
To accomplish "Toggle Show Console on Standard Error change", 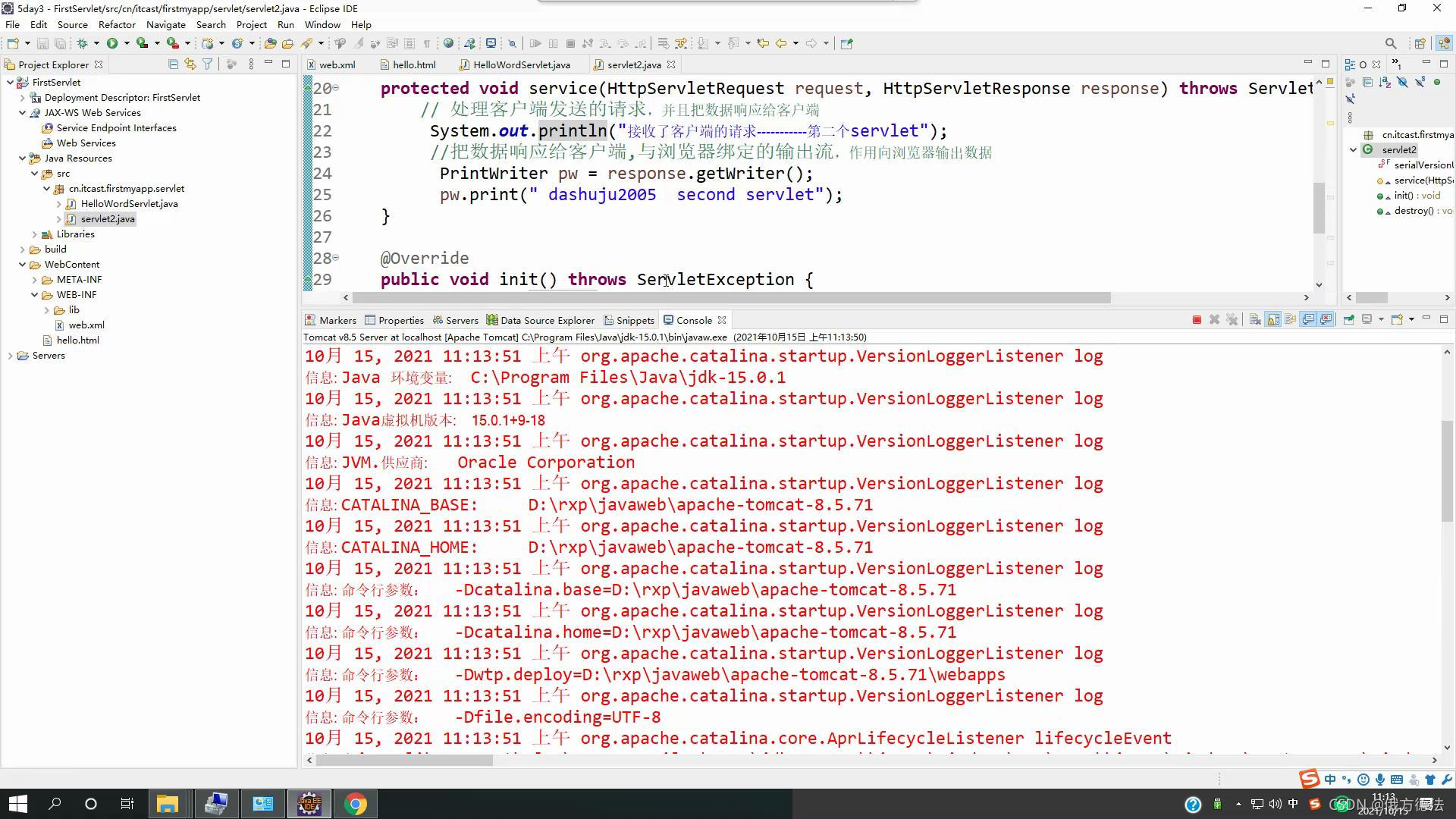I will pos(1326,320).
